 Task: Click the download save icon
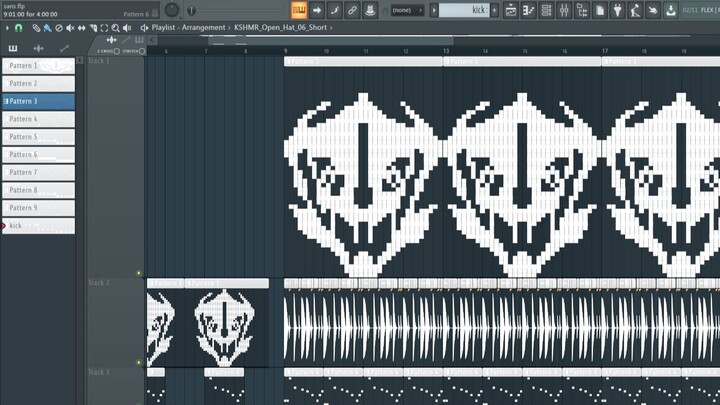tap(671, 10)
